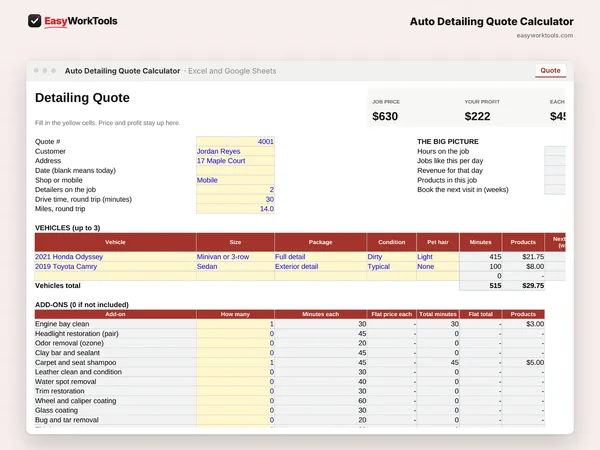The image size is (600, 450).
Task: Select the vehicle cell 2019 Toyota Camry
Action: 115,266
